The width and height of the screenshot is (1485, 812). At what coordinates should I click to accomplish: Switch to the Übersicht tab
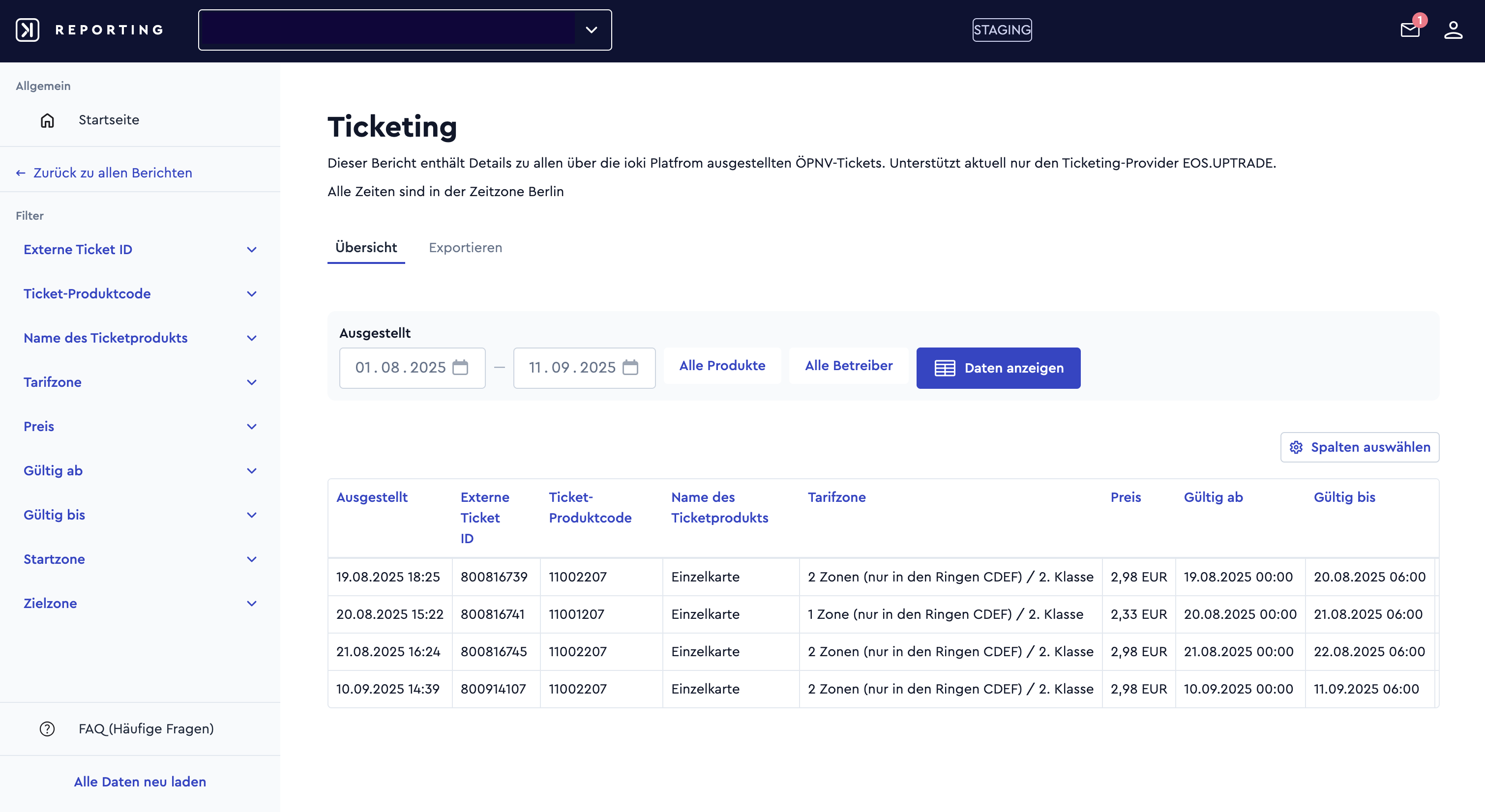(x=366, y=248)
